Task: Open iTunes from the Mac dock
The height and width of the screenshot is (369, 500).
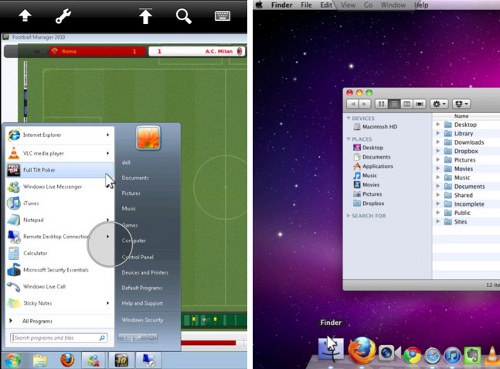Action: click(x=452, y=356)
